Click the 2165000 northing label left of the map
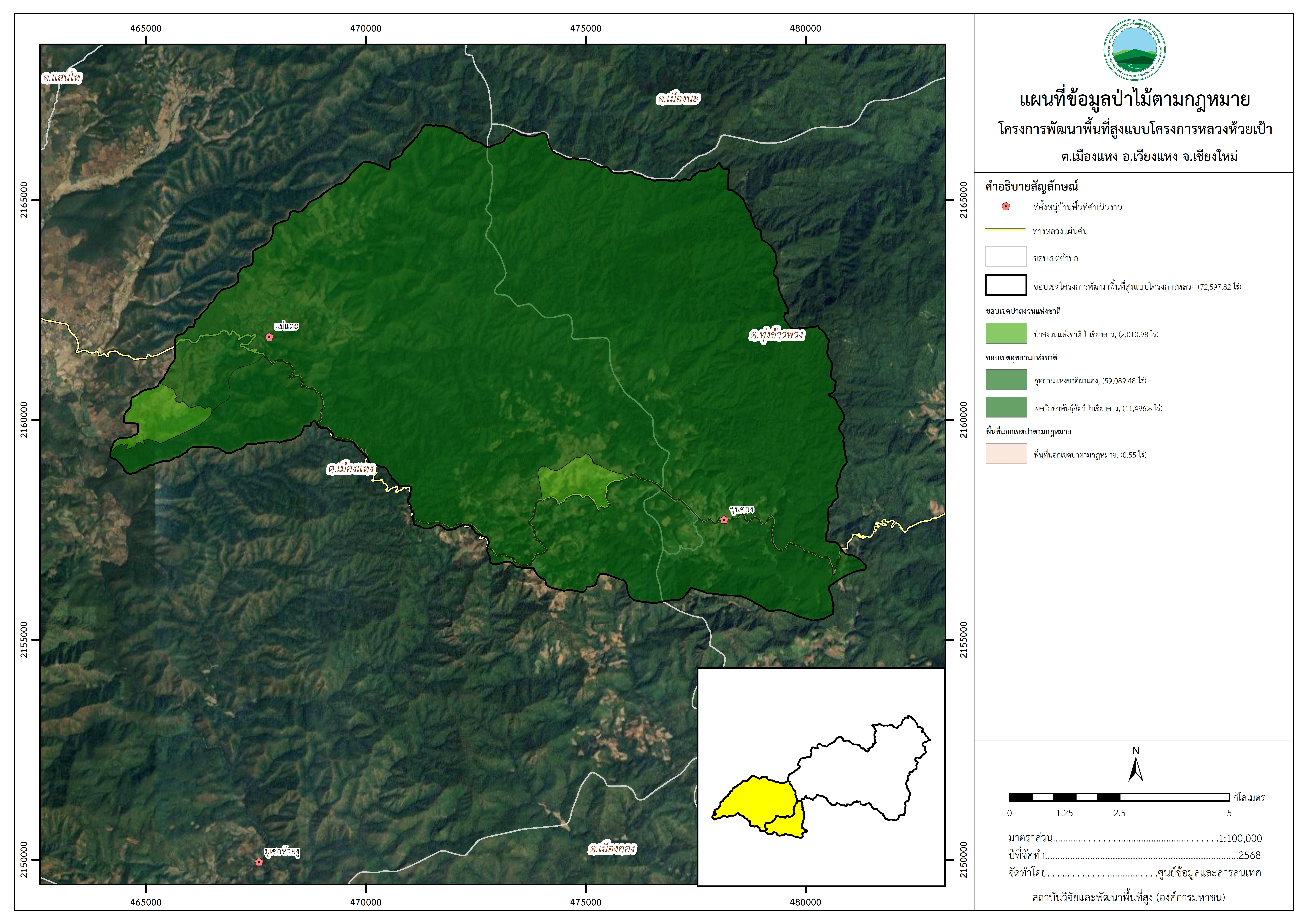The image size is (1306, 924). [24, 200]
